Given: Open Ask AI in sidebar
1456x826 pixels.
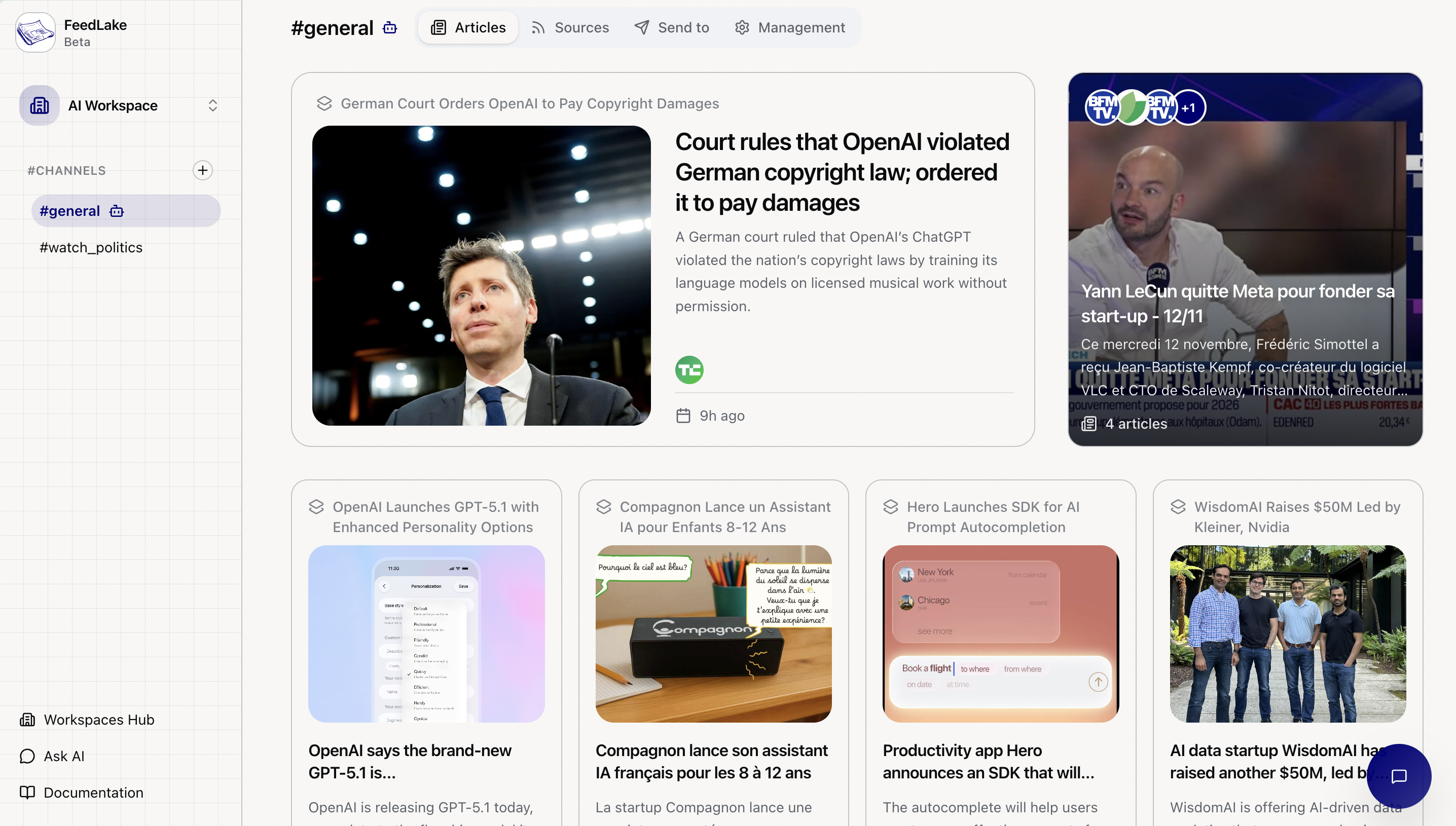Looking at the screenshot, I should click(x=52, y=756).
